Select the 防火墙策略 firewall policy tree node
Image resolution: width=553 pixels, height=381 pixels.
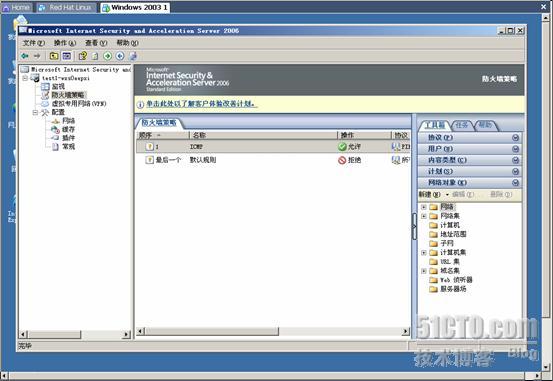(68, 95)
